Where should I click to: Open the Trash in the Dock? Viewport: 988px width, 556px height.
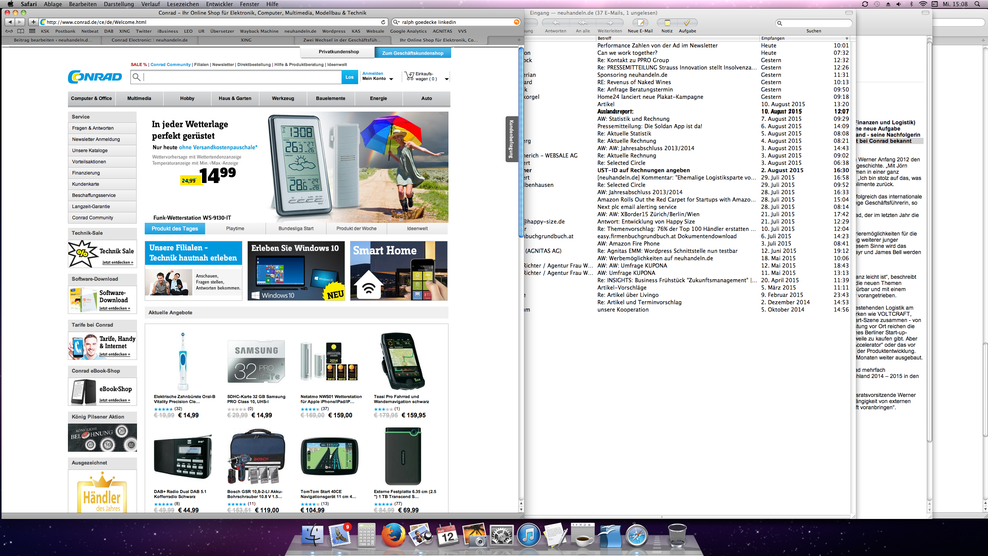point(677,535)
